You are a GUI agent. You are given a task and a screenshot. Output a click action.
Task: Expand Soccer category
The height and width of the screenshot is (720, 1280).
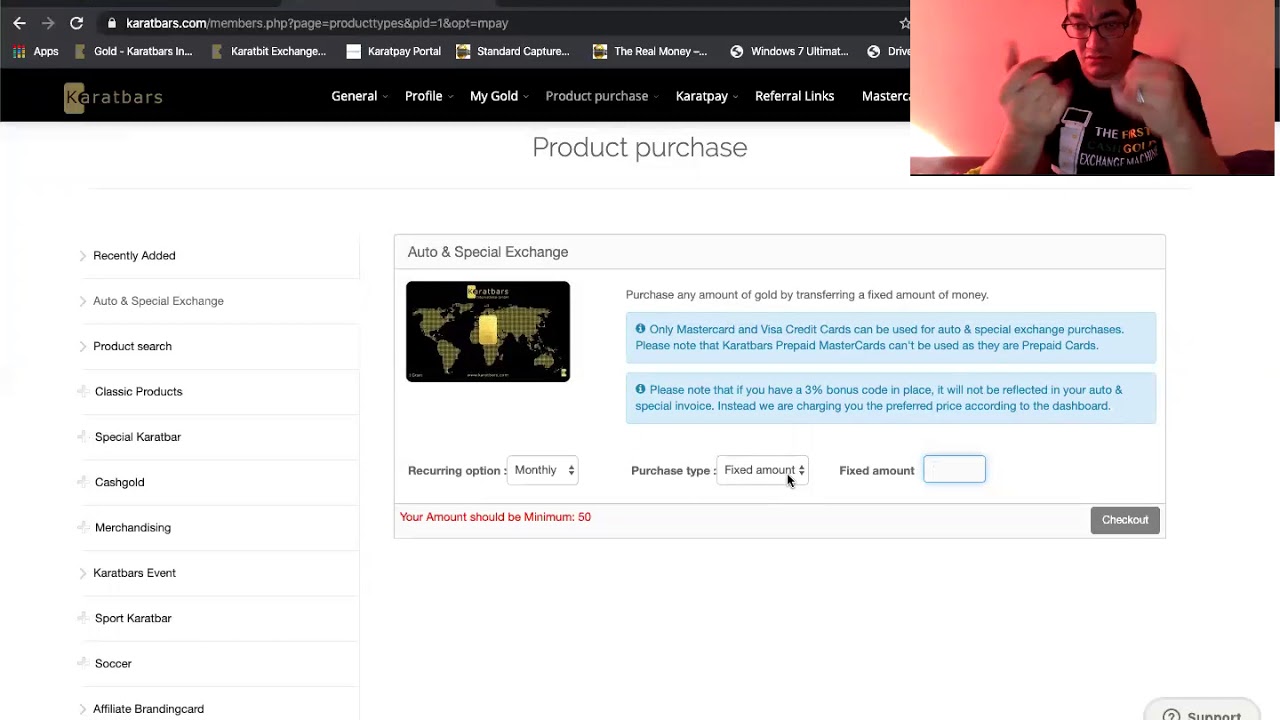pos(113,664)
